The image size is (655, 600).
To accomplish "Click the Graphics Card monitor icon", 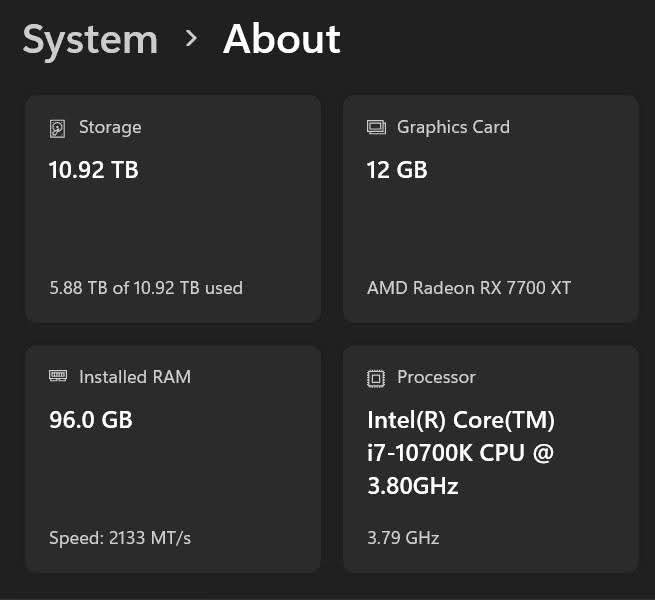I will (376, 127).
